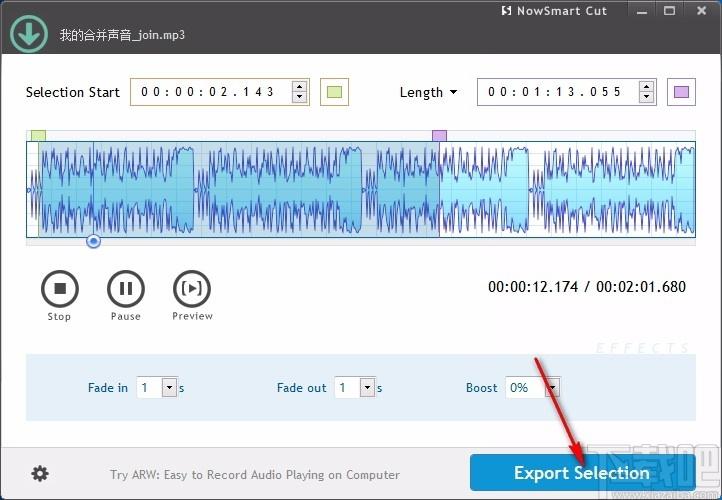This screenshot has height=500, width=722.
Task: Maximize the NowSmart Cut window
Action: pyautogui.click(x=670, y=11)
